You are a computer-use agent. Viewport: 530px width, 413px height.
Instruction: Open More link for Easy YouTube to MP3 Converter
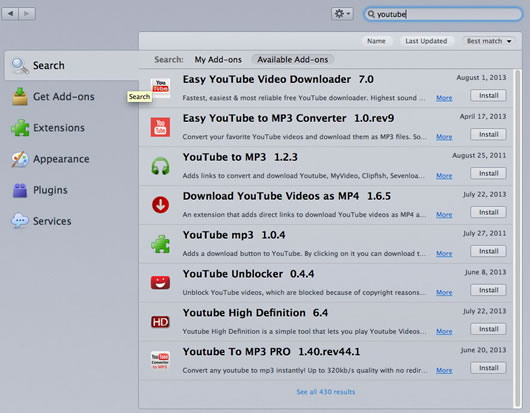(x=444, y=137)
